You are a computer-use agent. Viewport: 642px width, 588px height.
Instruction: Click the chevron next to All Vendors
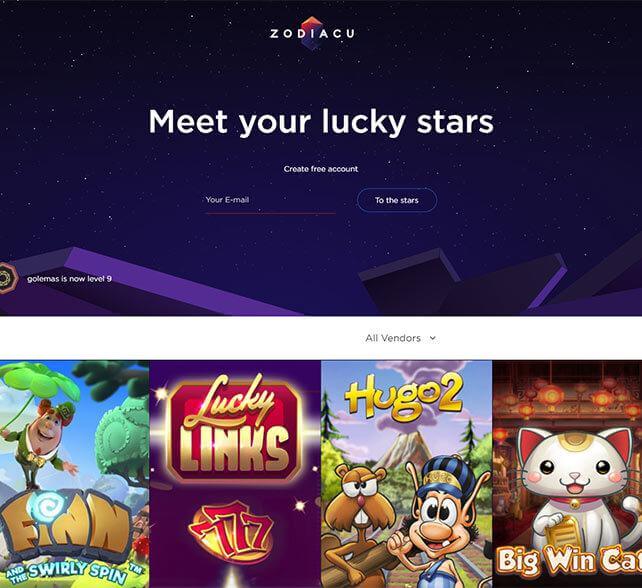coord(432,338)
